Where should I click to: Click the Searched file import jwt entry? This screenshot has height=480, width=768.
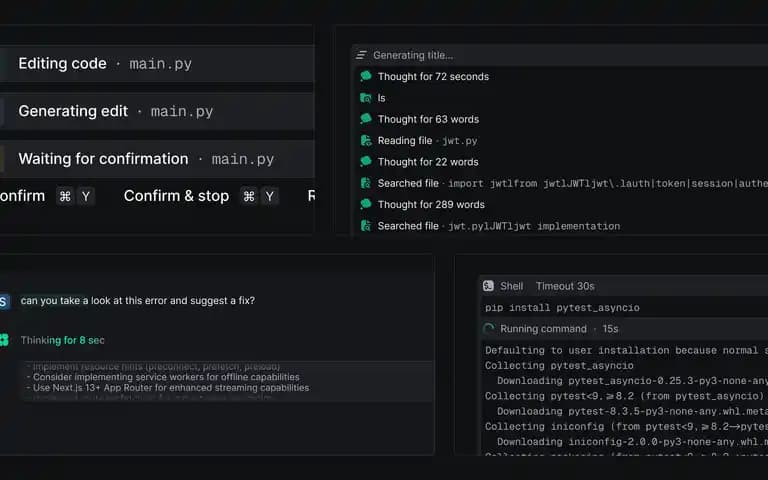(x=573, y=183)
